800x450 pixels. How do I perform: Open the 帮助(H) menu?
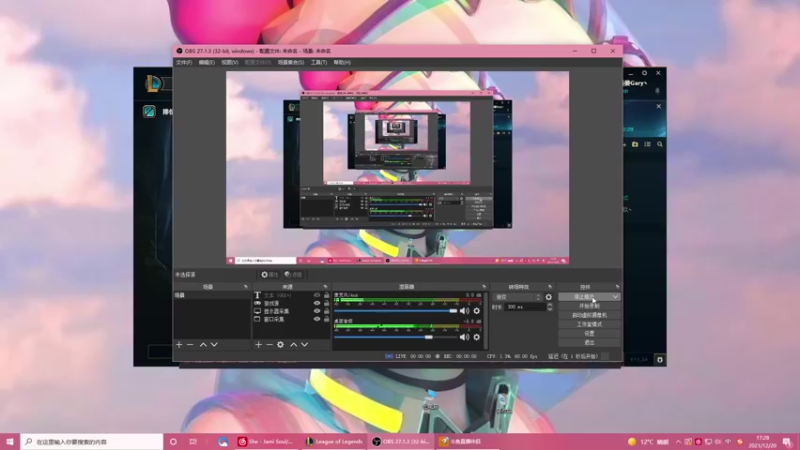click(342, 62)
